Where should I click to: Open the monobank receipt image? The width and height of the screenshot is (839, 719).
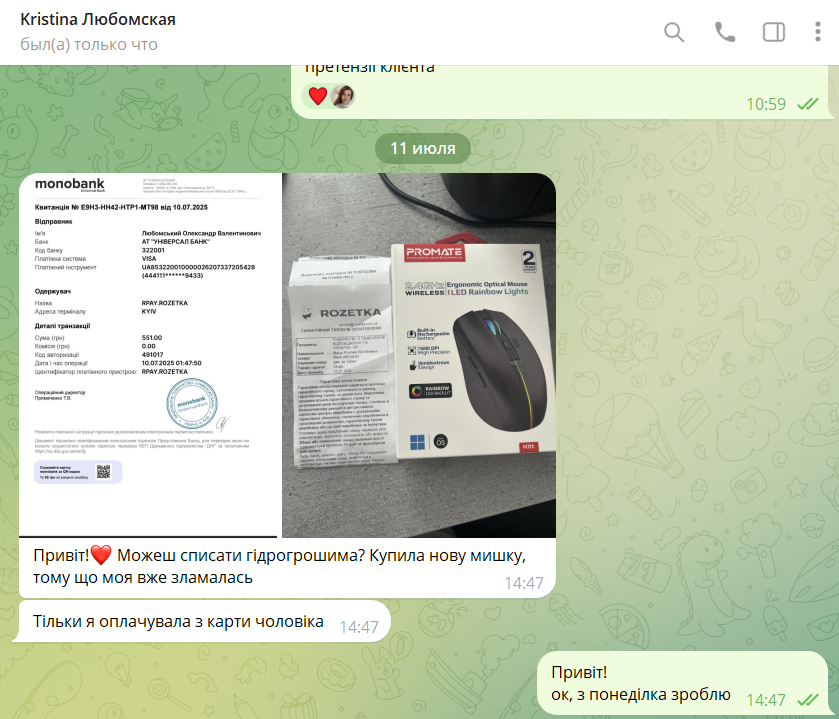tap(148, 355)
